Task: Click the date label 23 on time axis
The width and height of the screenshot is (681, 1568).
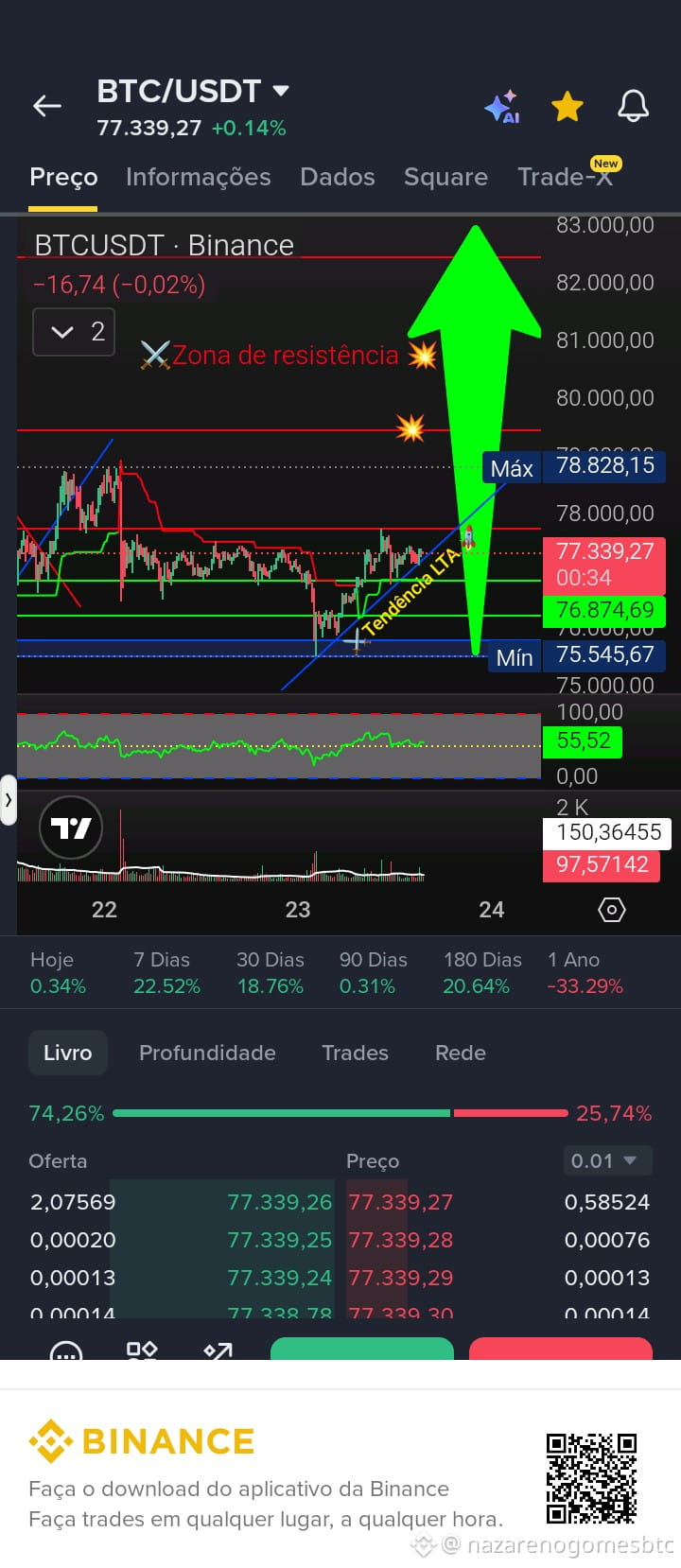Action: (298, 910)
